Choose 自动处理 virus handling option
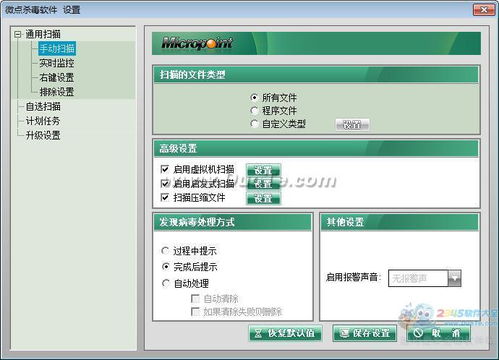 tap(165, 283)
